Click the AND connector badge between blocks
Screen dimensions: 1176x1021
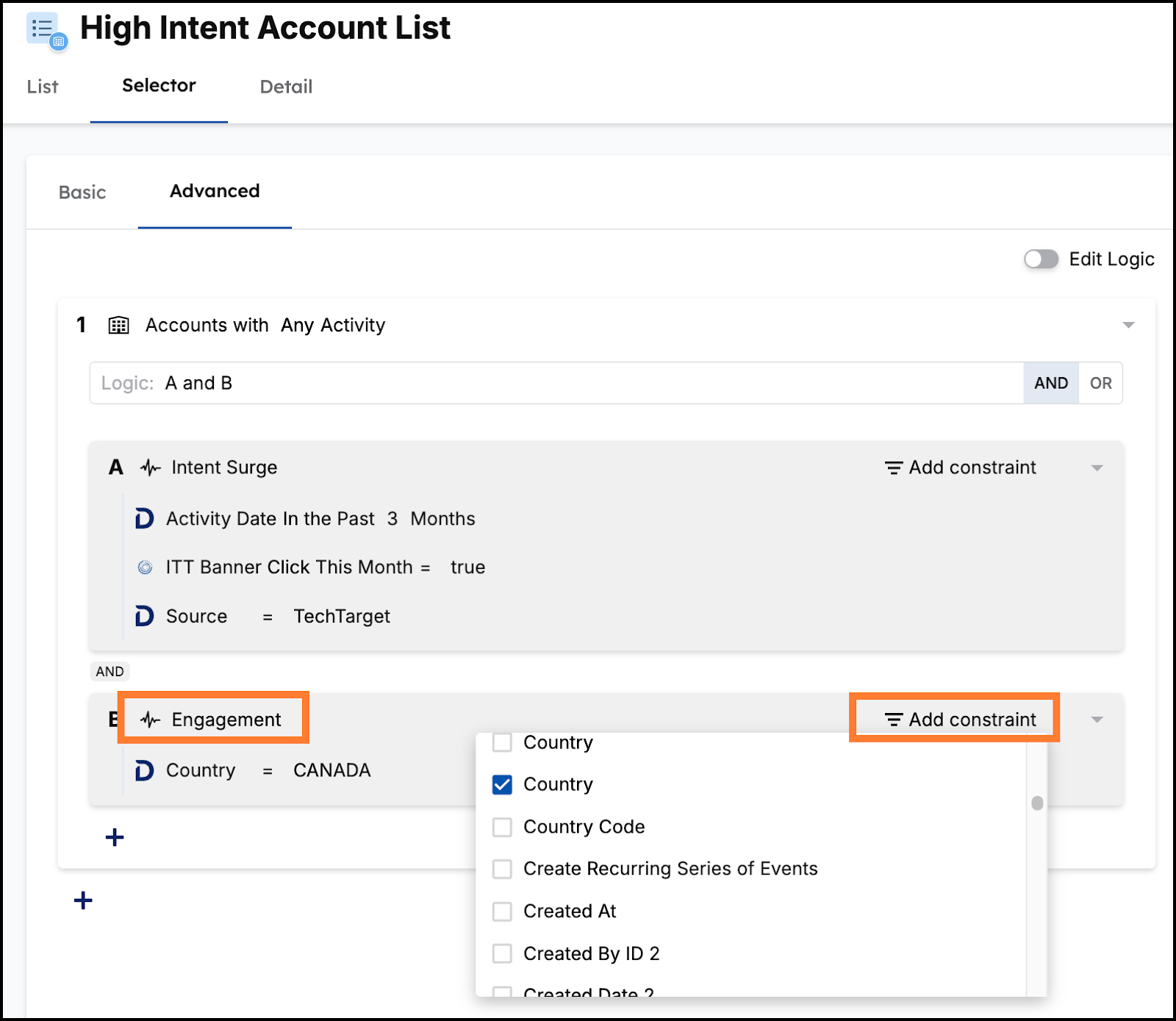tap(110, 672)
